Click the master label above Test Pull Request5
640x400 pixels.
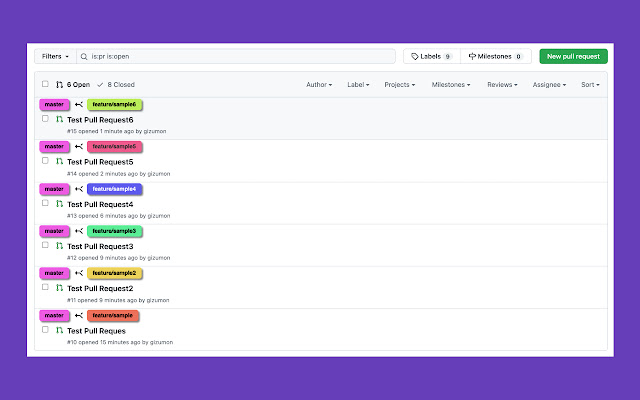[x=54, y=147]
